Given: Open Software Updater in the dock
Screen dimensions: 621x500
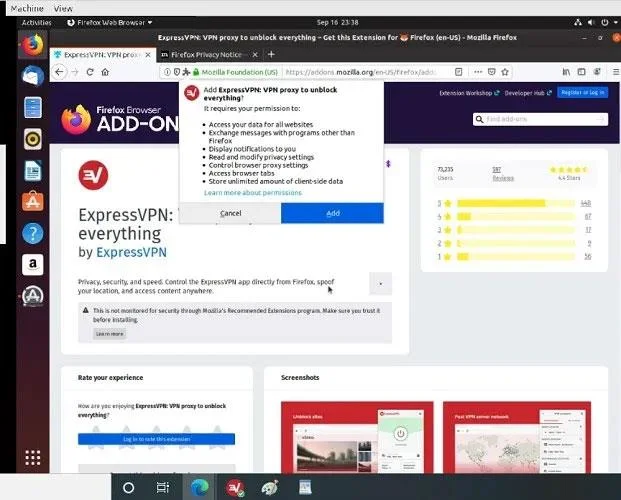Looking at the screenshot, I should [x=33, y=296].
